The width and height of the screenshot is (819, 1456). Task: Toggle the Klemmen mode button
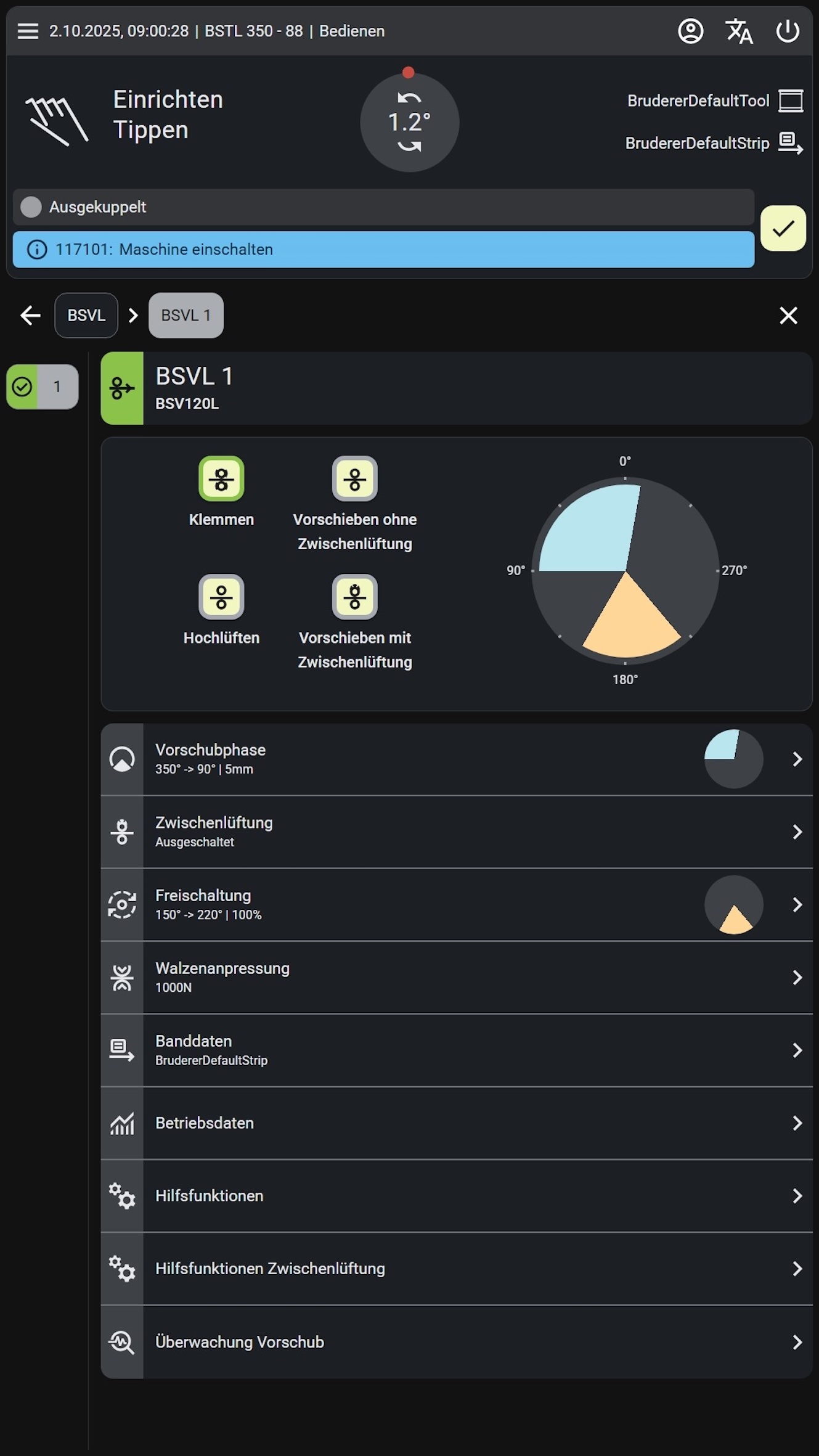point(221,479)
